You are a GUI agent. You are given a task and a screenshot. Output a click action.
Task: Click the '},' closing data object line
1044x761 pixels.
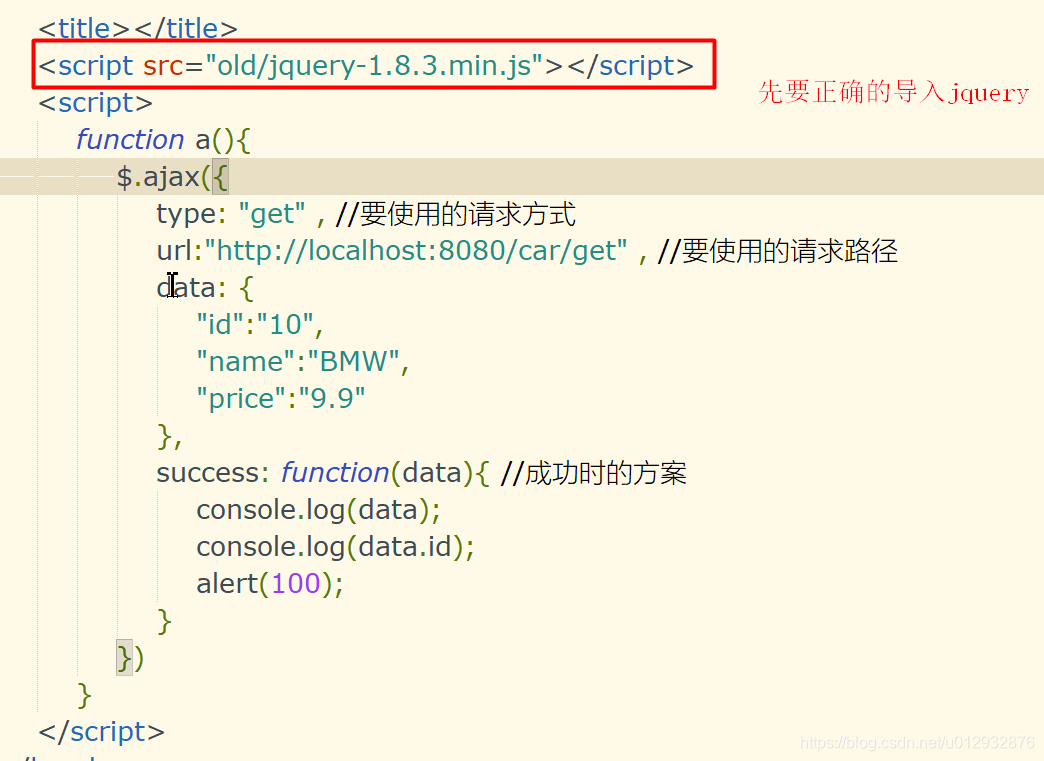[x=169, y=437]
